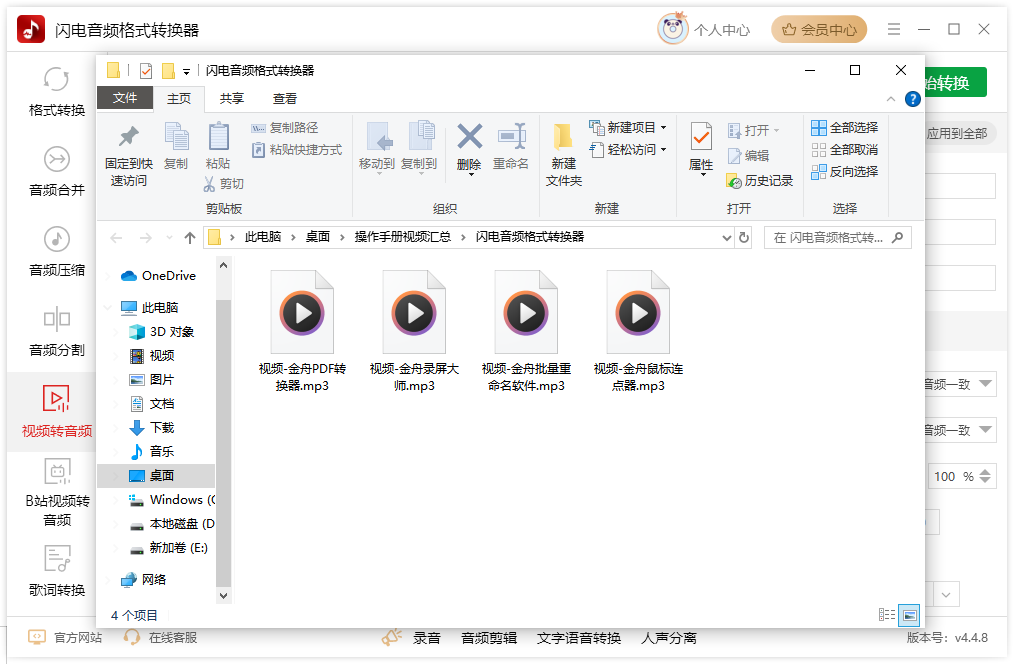Click the folder search box
This screenshot has height=664, width=1014.
pyautogui.click(x=837, y=238)
